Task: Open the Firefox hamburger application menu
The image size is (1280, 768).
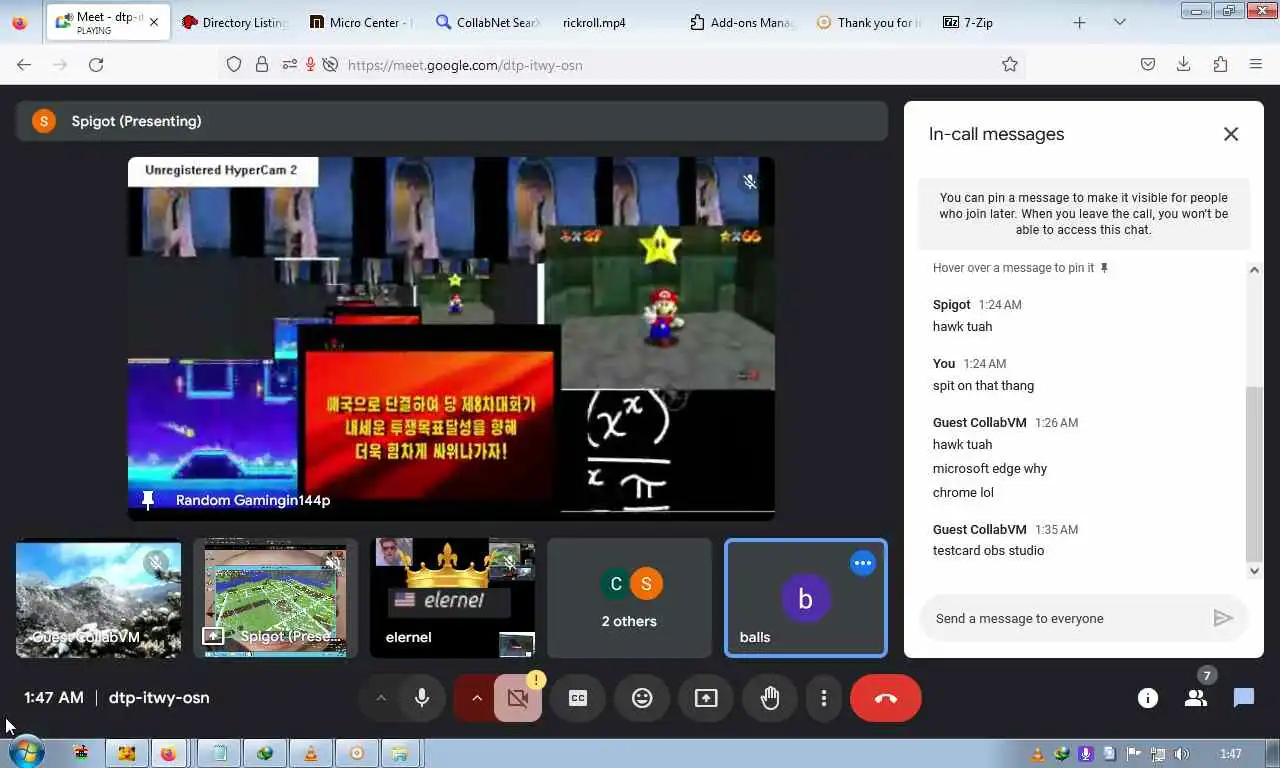Action: 1256,64
